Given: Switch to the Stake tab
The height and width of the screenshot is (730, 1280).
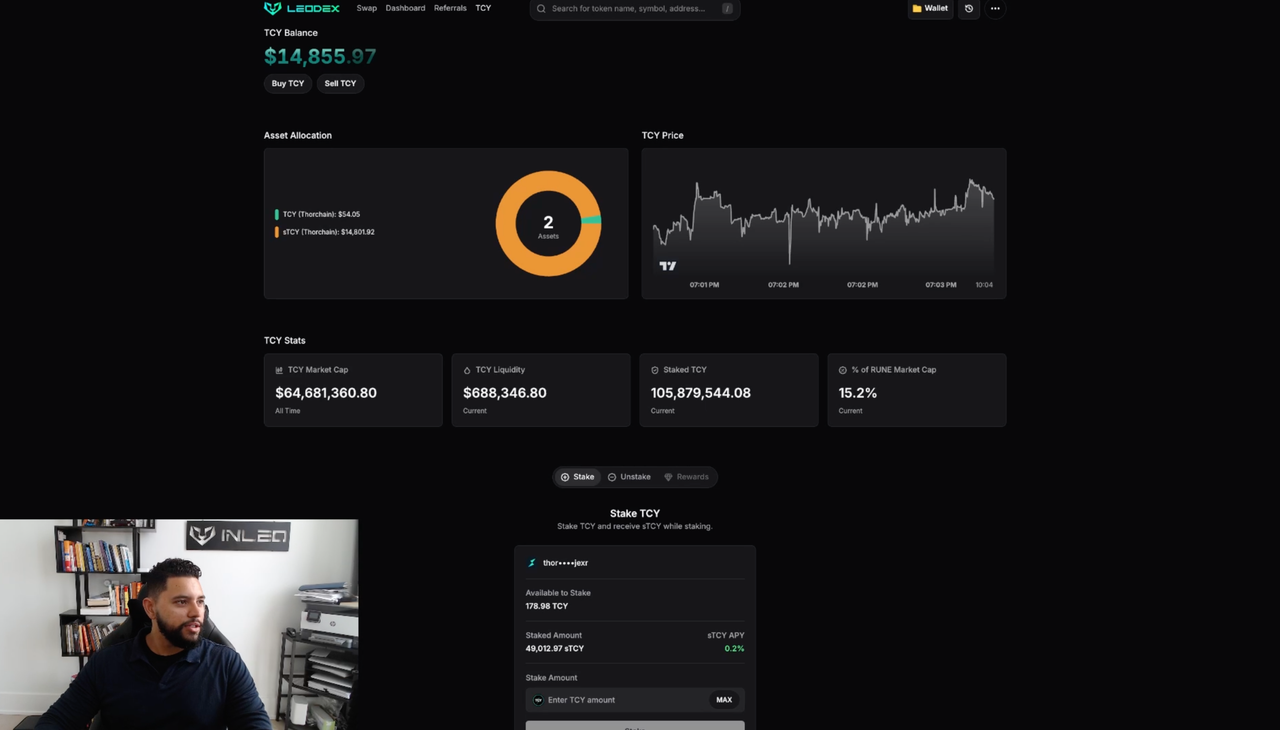Looking at the screenshot, I should (577, 477).
